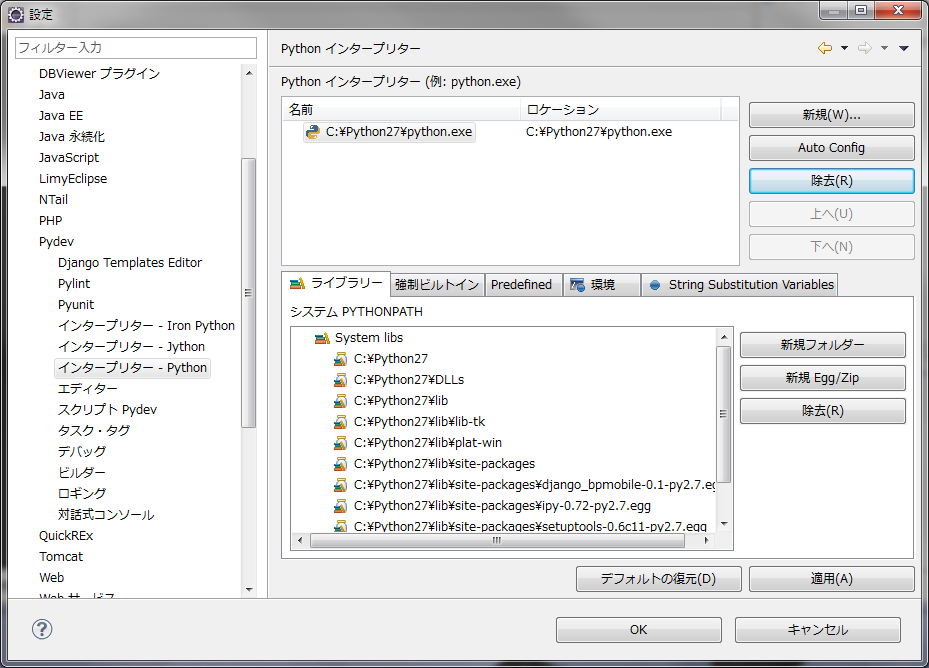Click the library icon next to C:¥Python27¥DLLs

click(340, 380)
